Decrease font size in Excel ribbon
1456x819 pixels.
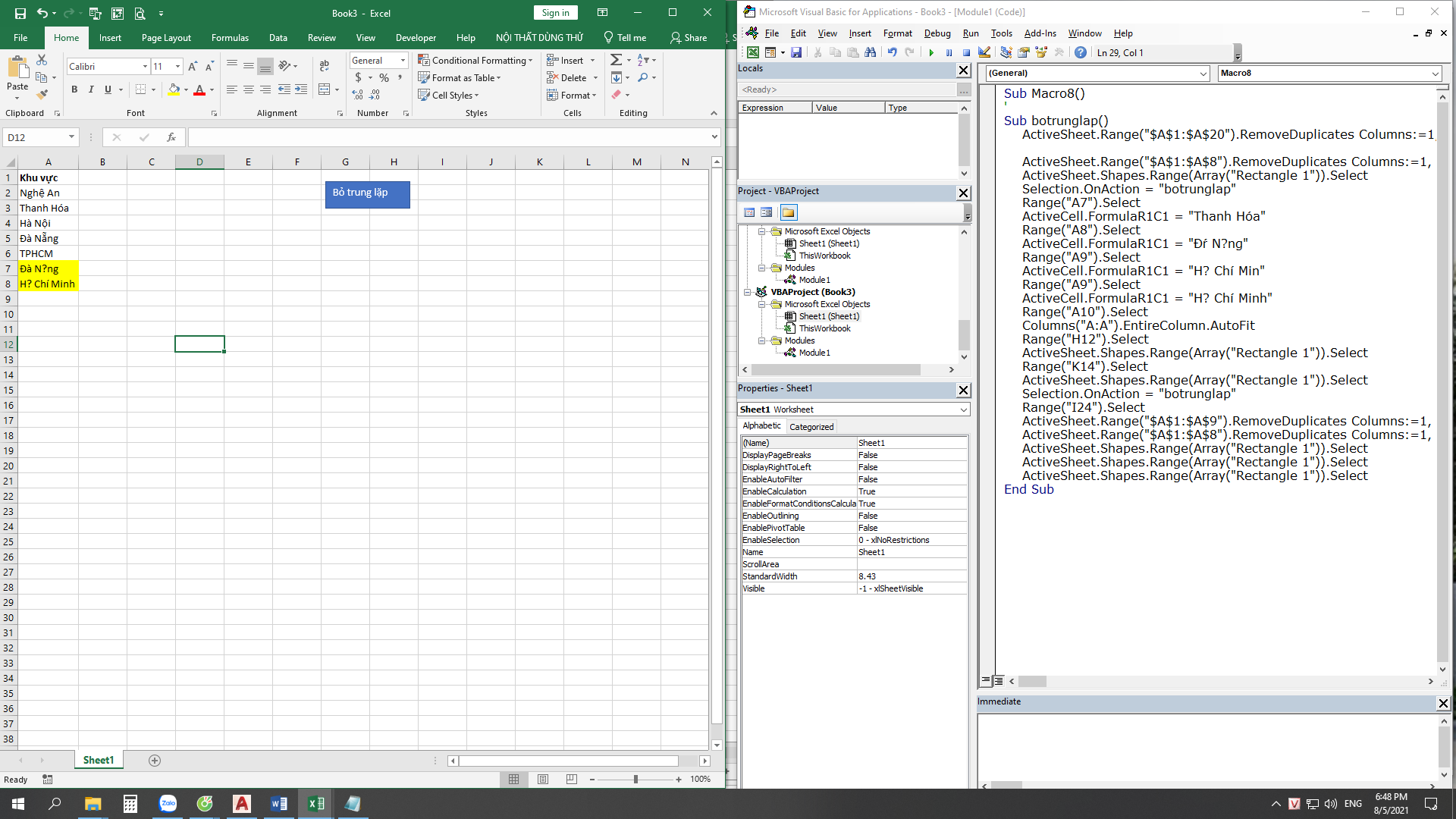tap(209, 67)
